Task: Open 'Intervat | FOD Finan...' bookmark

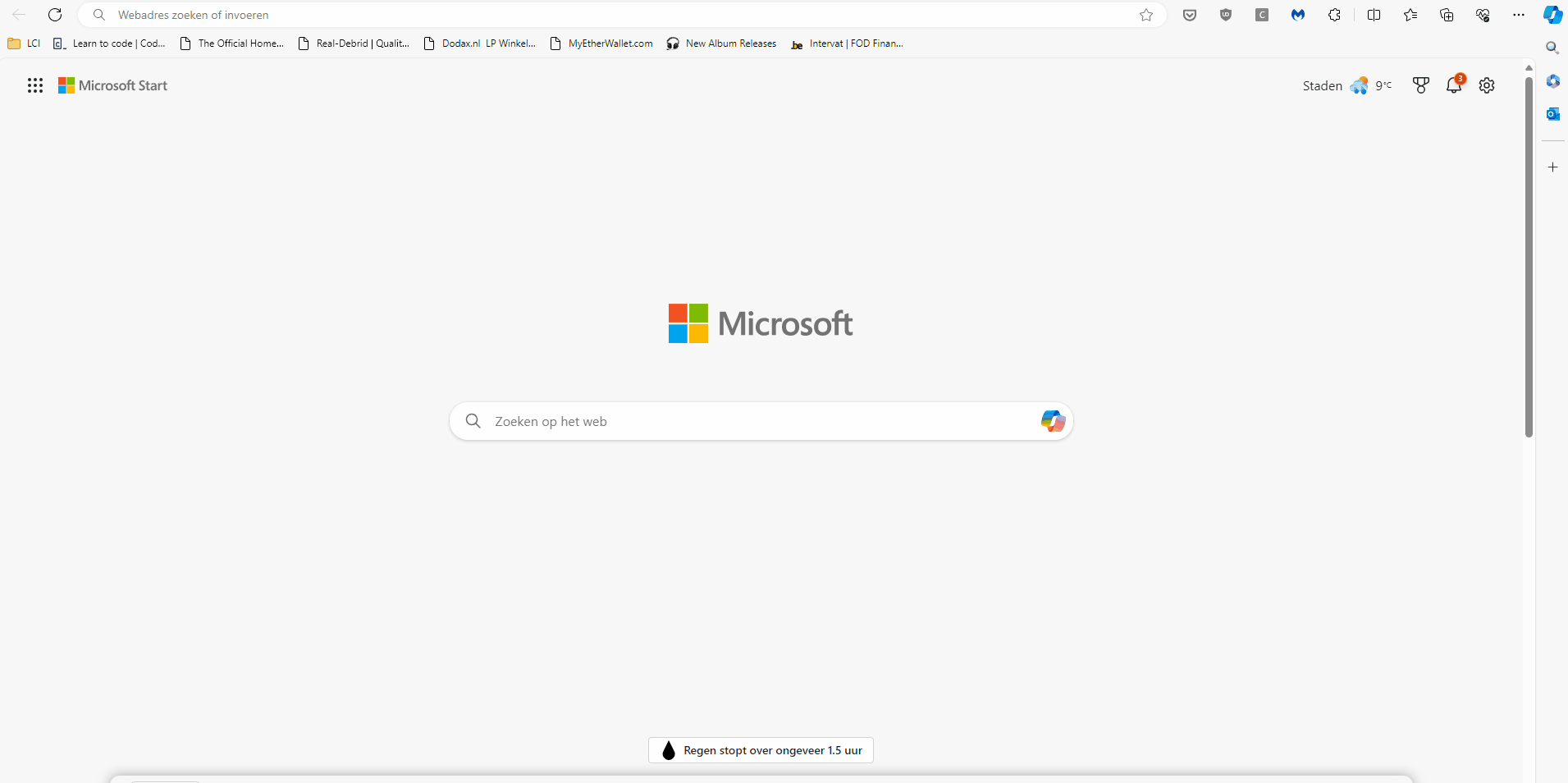Action: click(x=847, y=43)
